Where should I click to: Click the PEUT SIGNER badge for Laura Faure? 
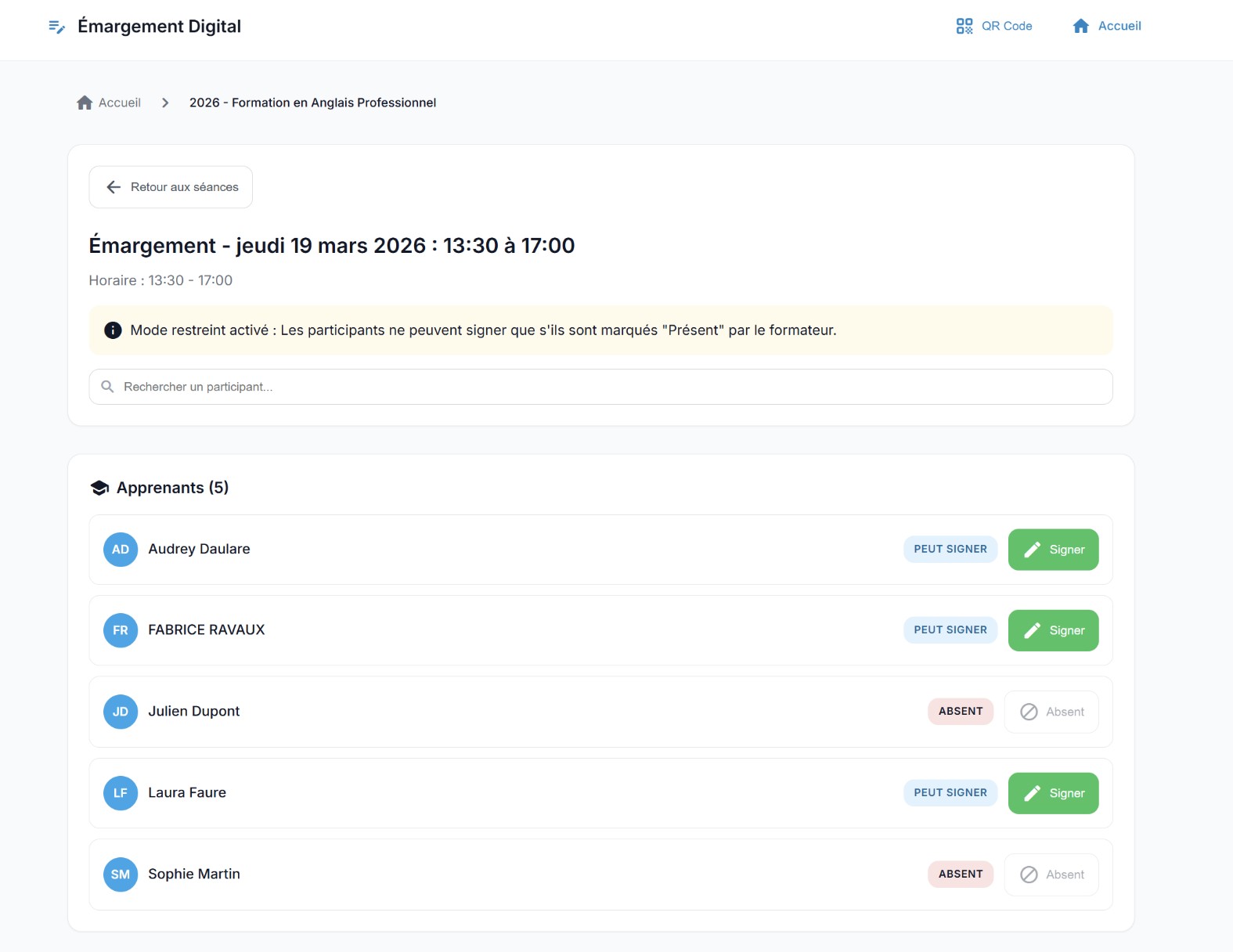point(950,792)
